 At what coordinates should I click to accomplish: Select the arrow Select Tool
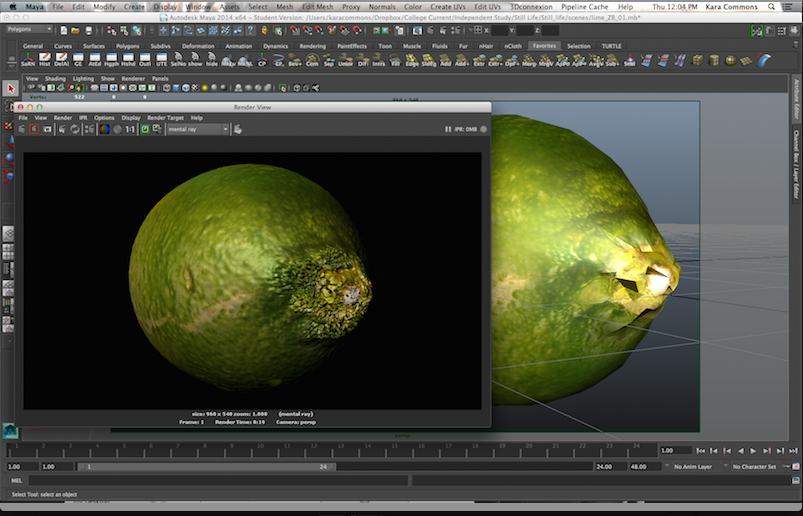[x=10, y=88]
